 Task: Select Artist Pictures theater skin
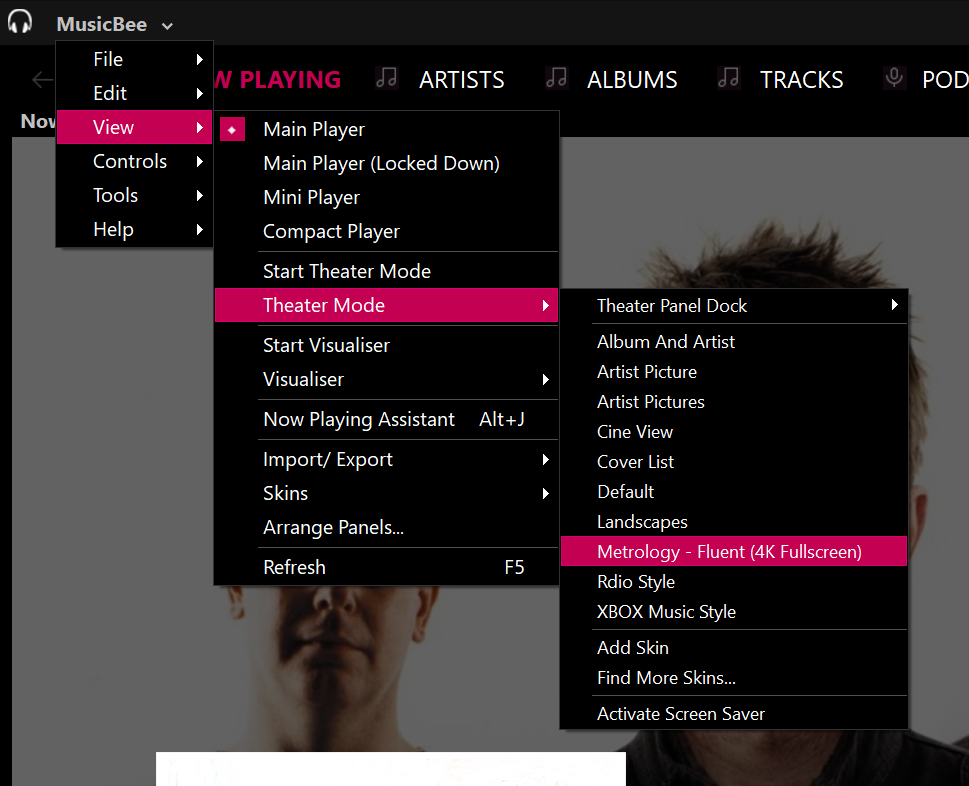[x=734, y=402]
